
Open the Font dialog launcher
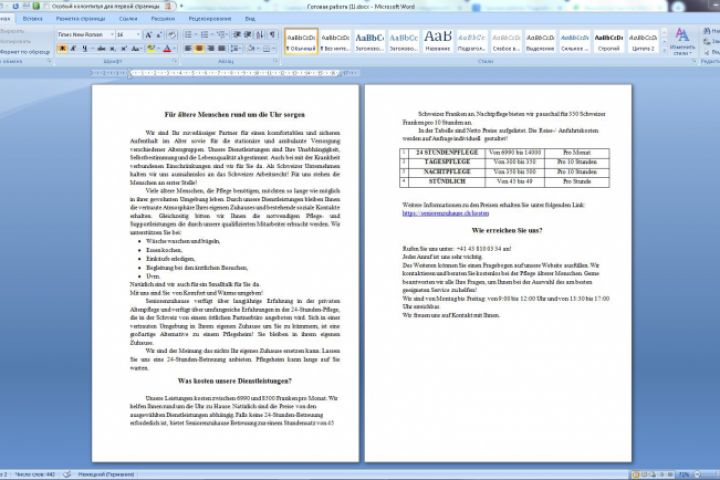pos(174,61)
